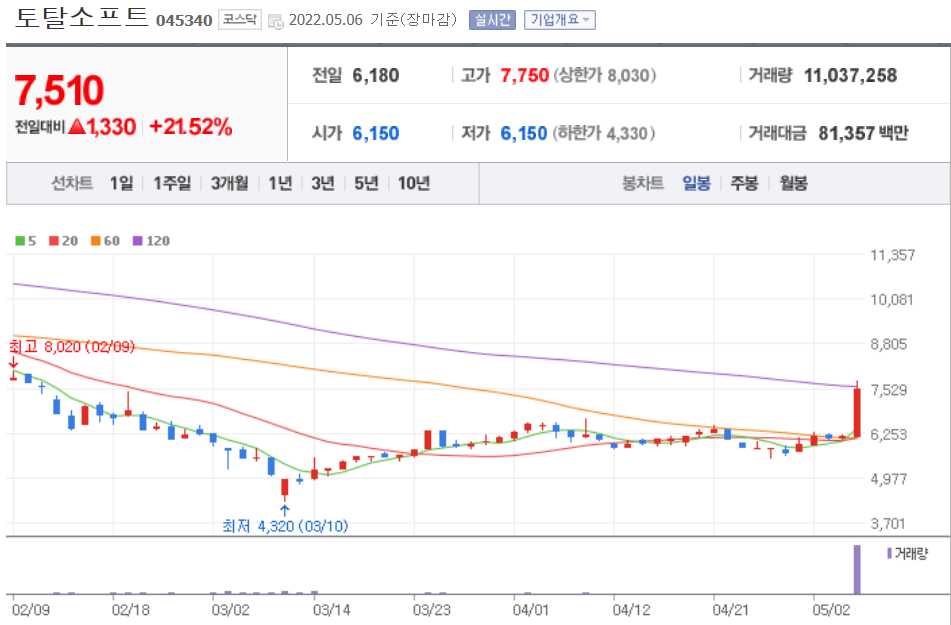Click the 거래대금 value 81,357 백만

[x=863, y=133]
